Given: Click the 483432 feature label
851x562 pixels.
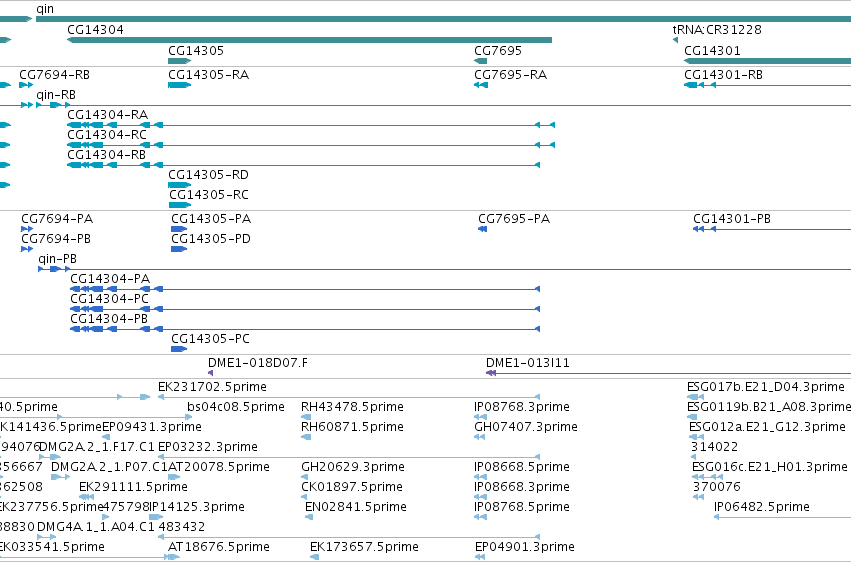Looking at the screenshot, I should tap(182, 527).
